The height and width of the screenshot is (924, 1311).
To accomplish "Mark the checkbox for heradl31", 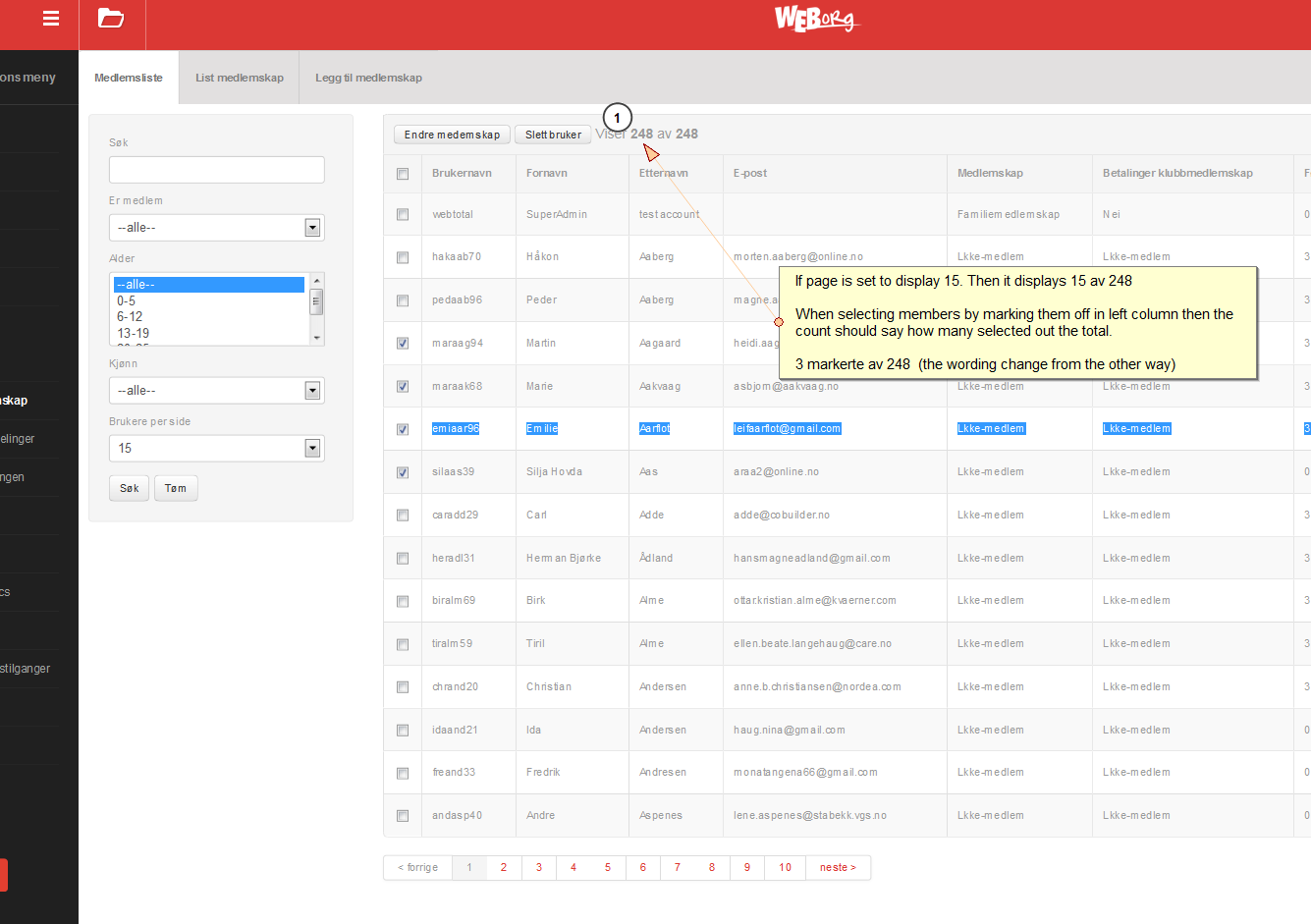I will point(403,559).
